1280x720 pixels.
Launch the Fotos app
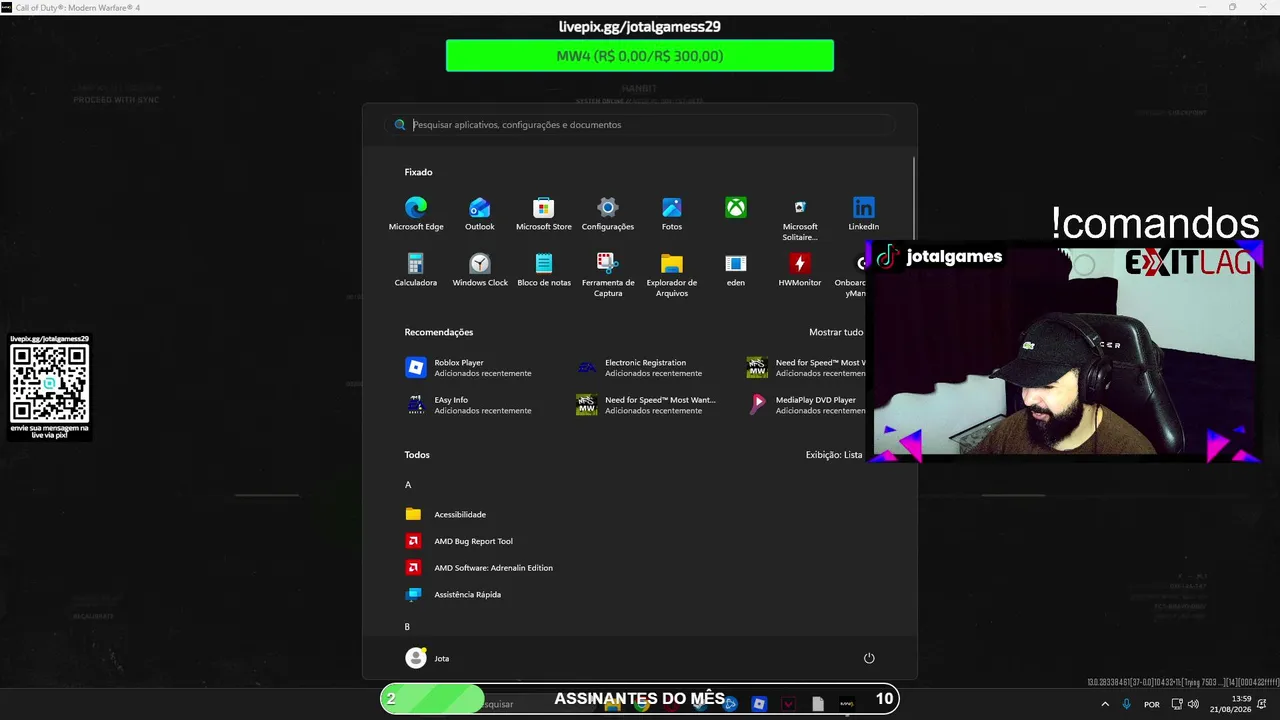point(672,213)
